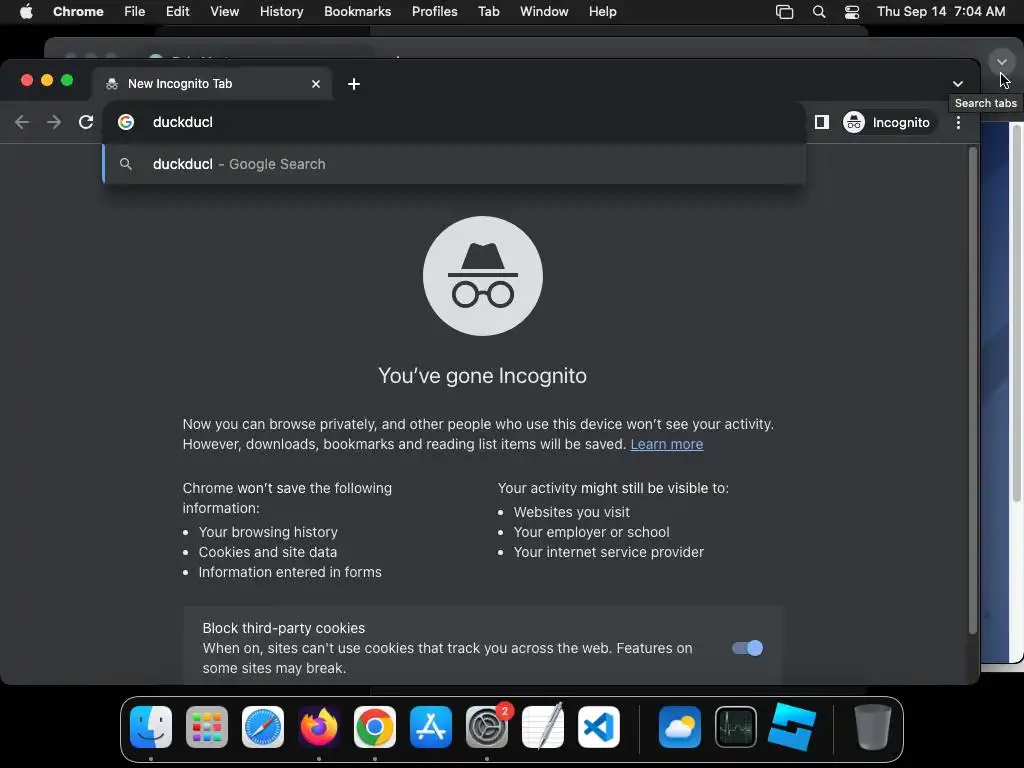Click the page vertical scrollbar
The height and width of the screenshot is (768, 1024).
coord(972,391)
